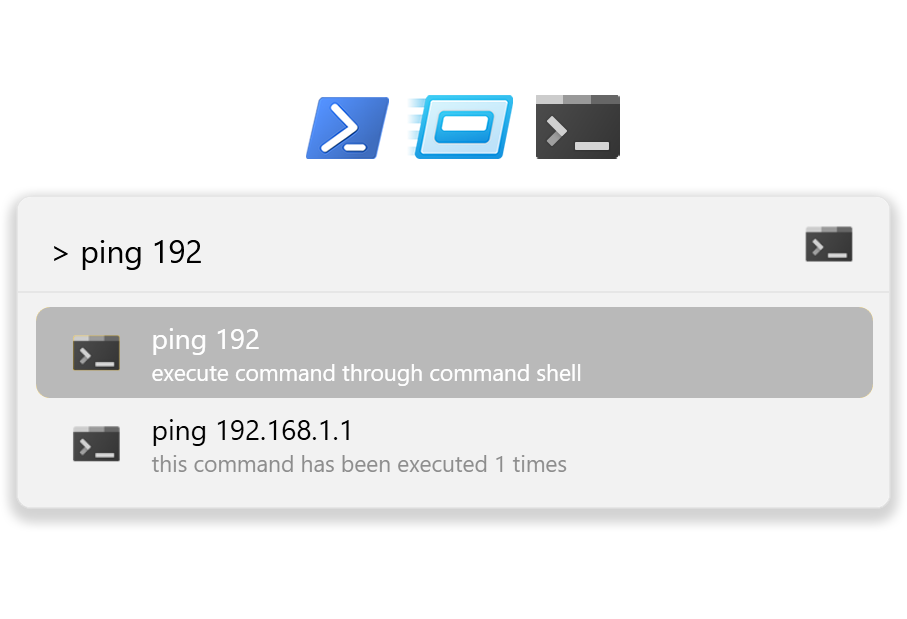Place the cursor after "192" in the query box
This screenshot has height=619, width=907.
tap(202, 253)
